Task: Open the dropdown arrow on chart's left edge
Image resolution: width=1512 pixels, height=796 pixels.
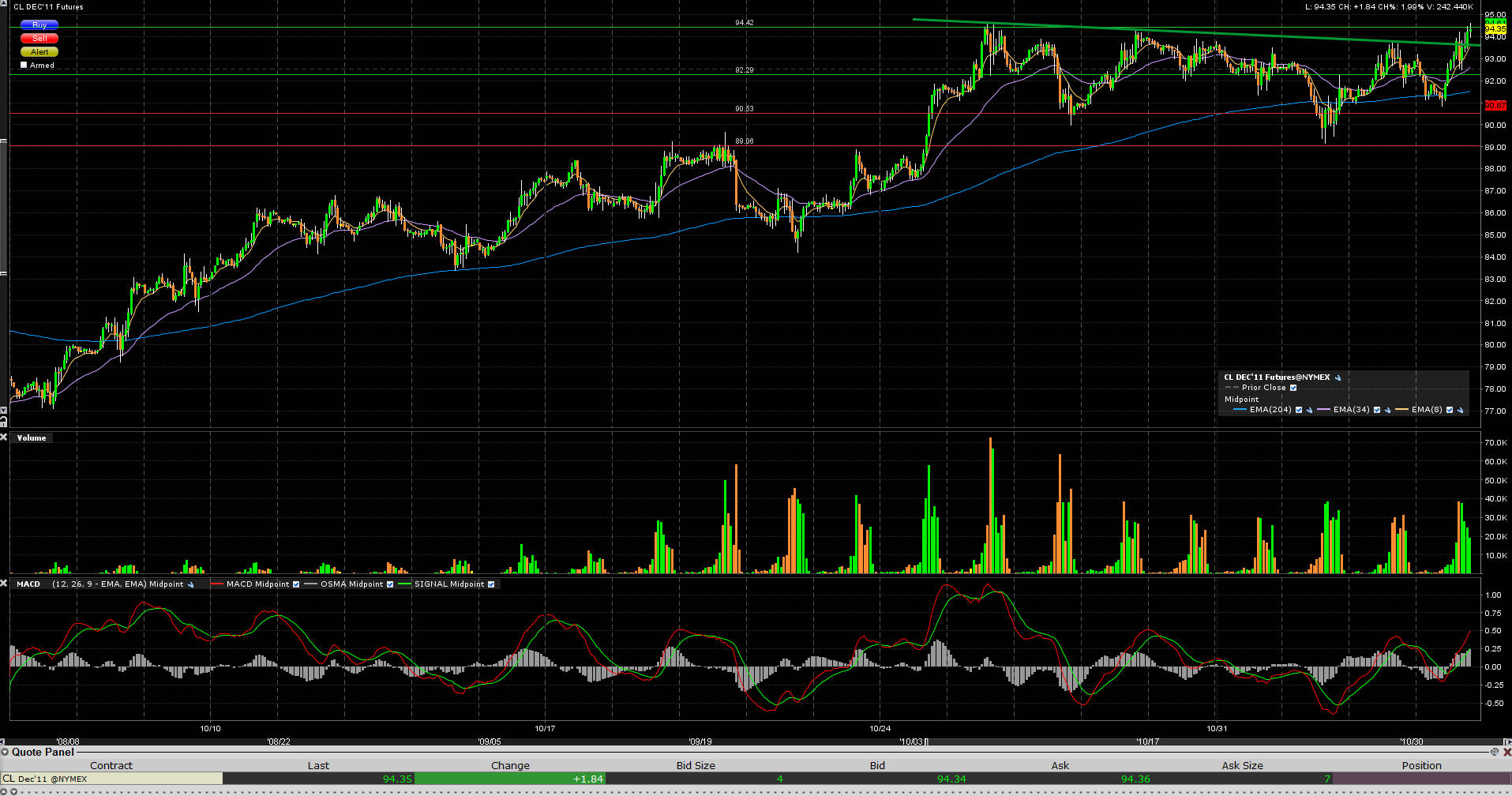Action: point(3,410)
